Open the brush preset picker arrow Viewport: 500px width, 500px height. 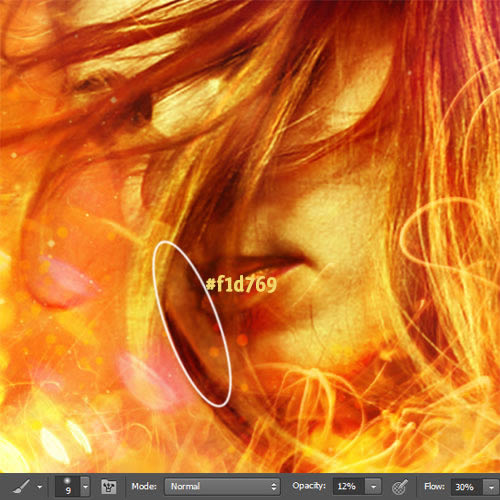click(x=85, y=486)
